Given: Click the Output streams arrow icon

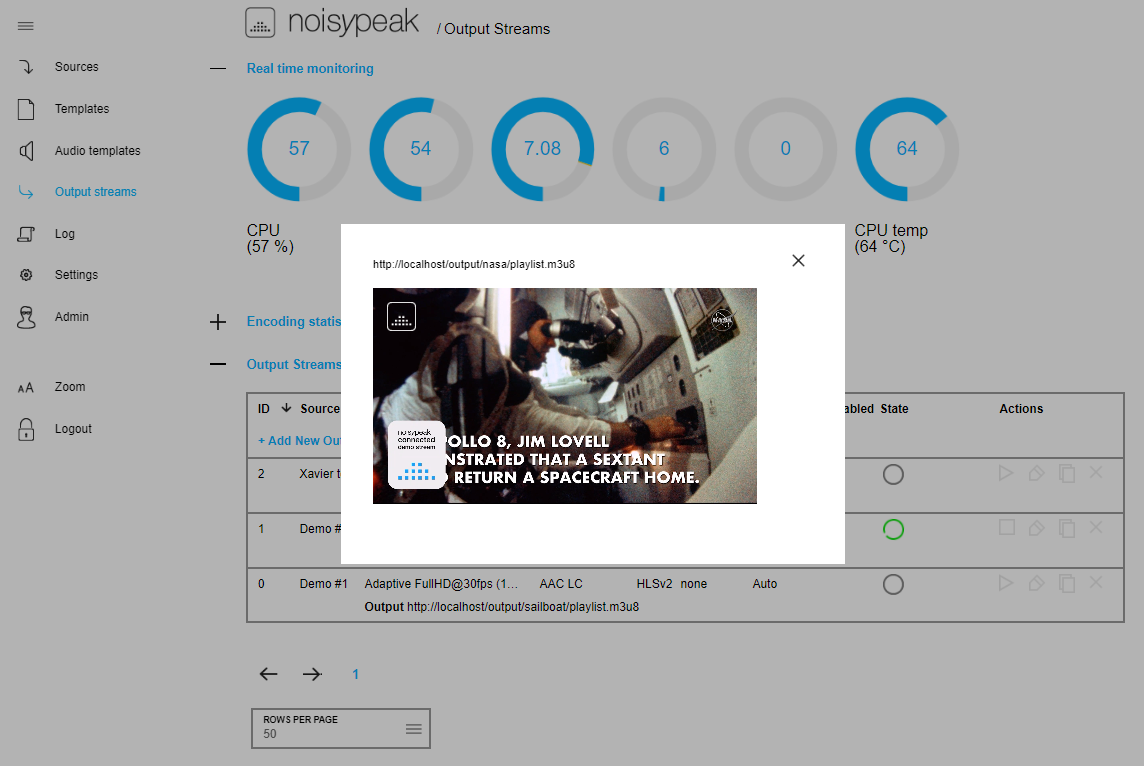Looking at the screenshot, I should tap(26, 193).
